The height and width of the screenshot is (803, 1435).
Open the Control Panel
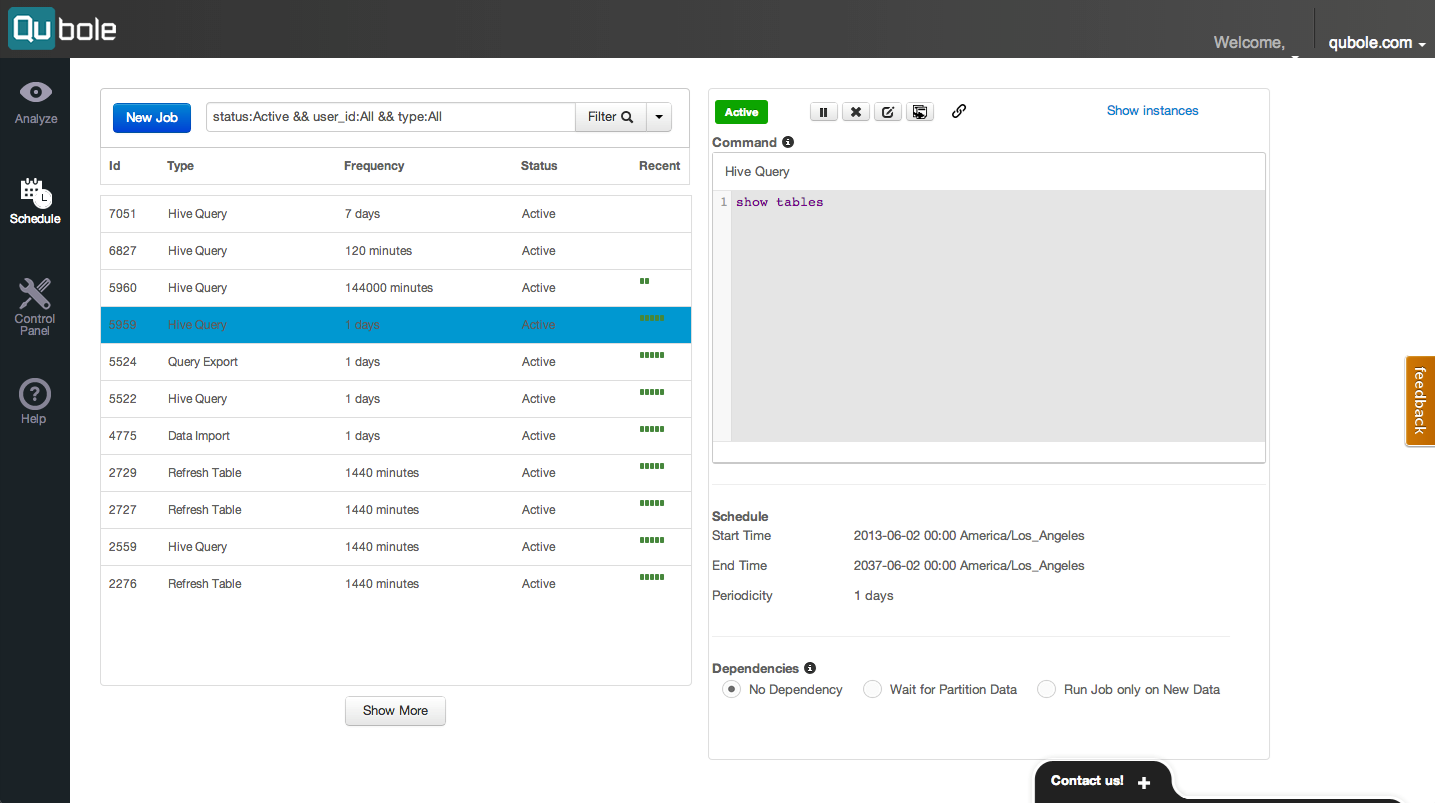[35, 308]
